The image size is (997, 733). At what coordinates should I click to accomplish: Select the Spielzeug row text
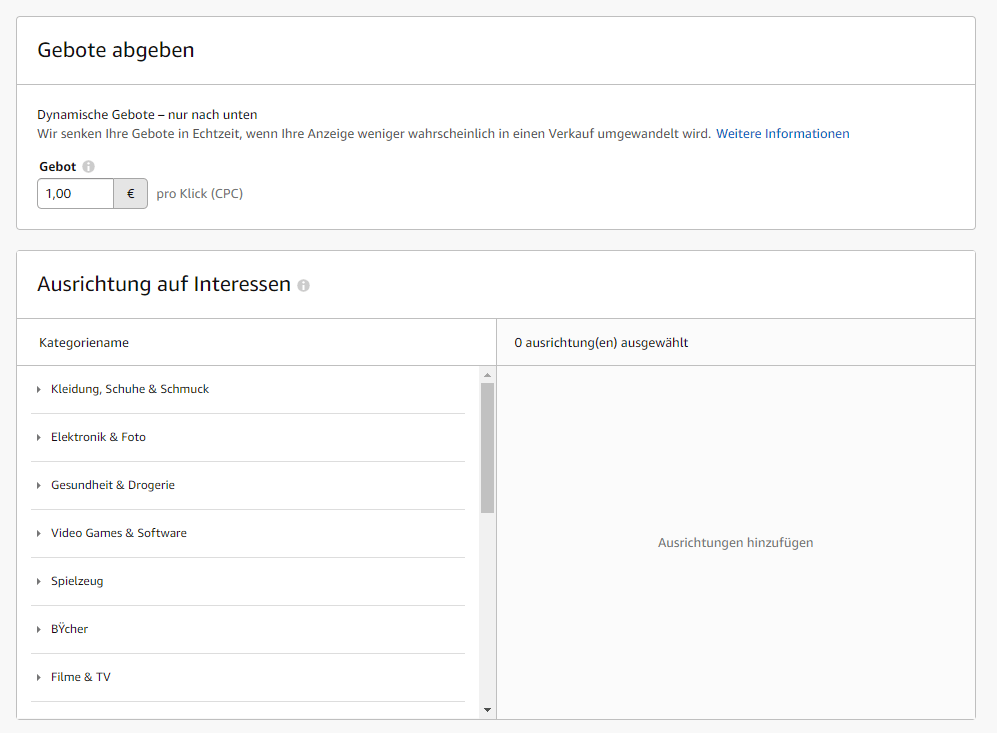(77, 581)
